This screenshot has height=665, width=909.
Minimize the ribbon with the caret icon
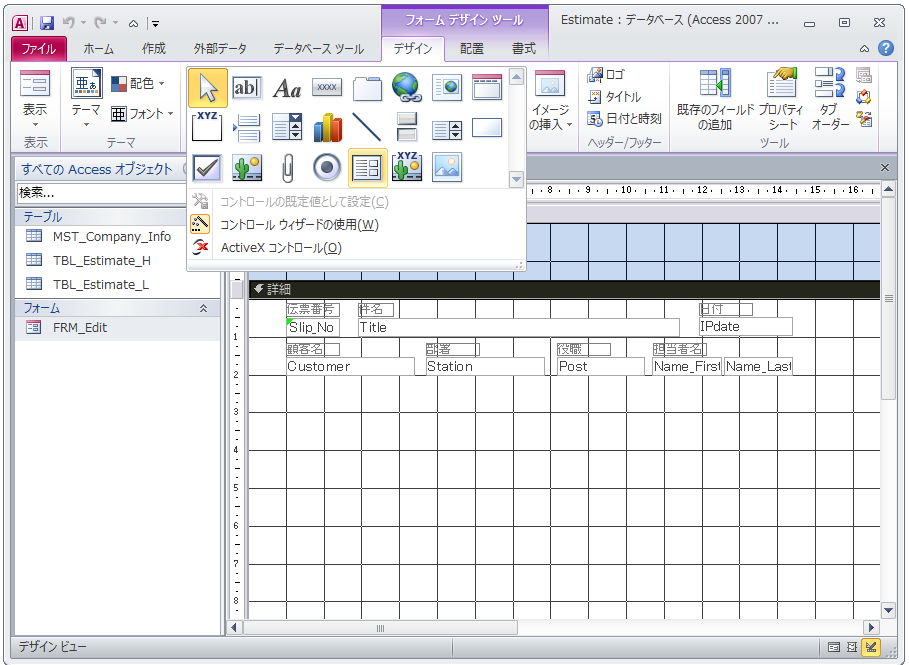tap(864, 49)
